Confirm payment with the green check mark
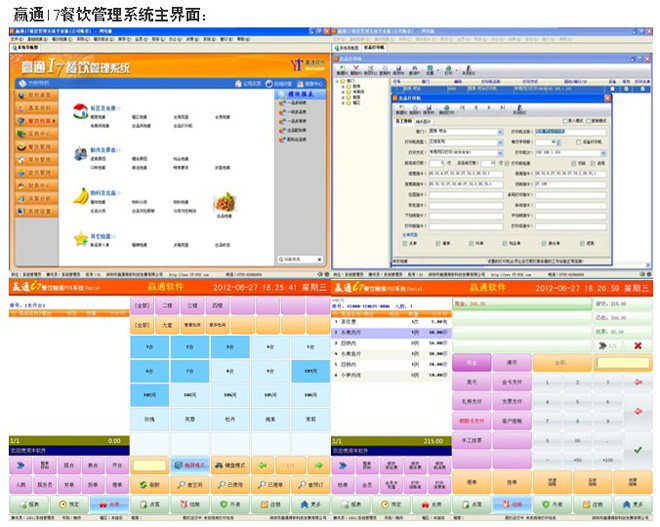660x527 pixels. (x=638, y=450)
